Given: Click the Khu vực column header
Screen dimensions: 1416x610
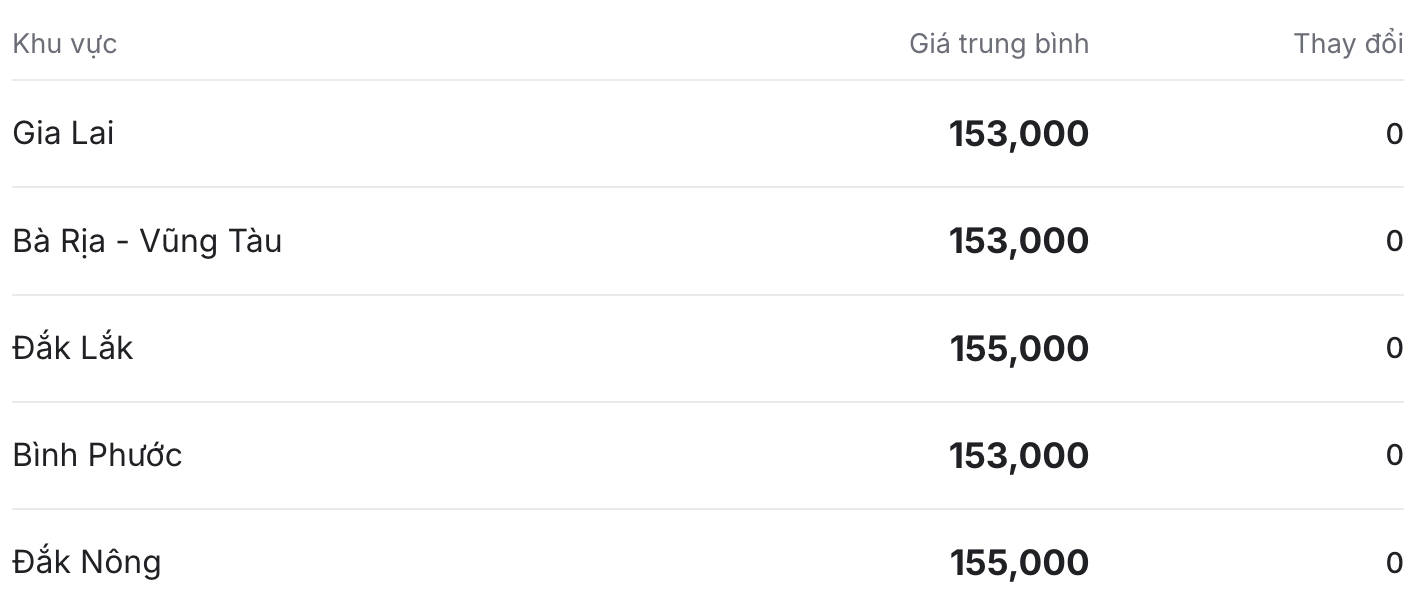Looking at the screenshot, I should 64,44.
